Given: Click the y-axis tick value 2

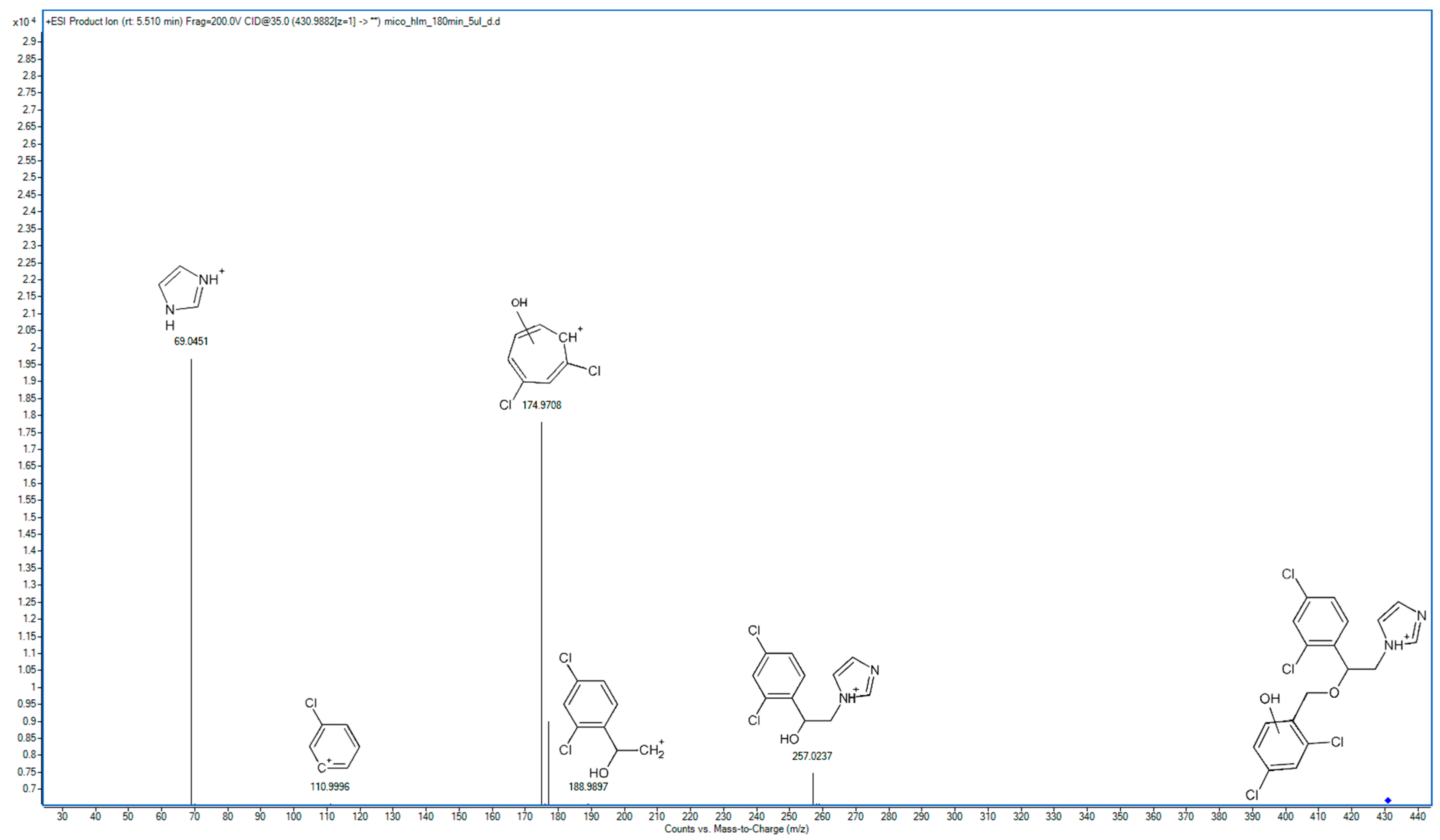Looking at the screenshot, I should [33, 347].
